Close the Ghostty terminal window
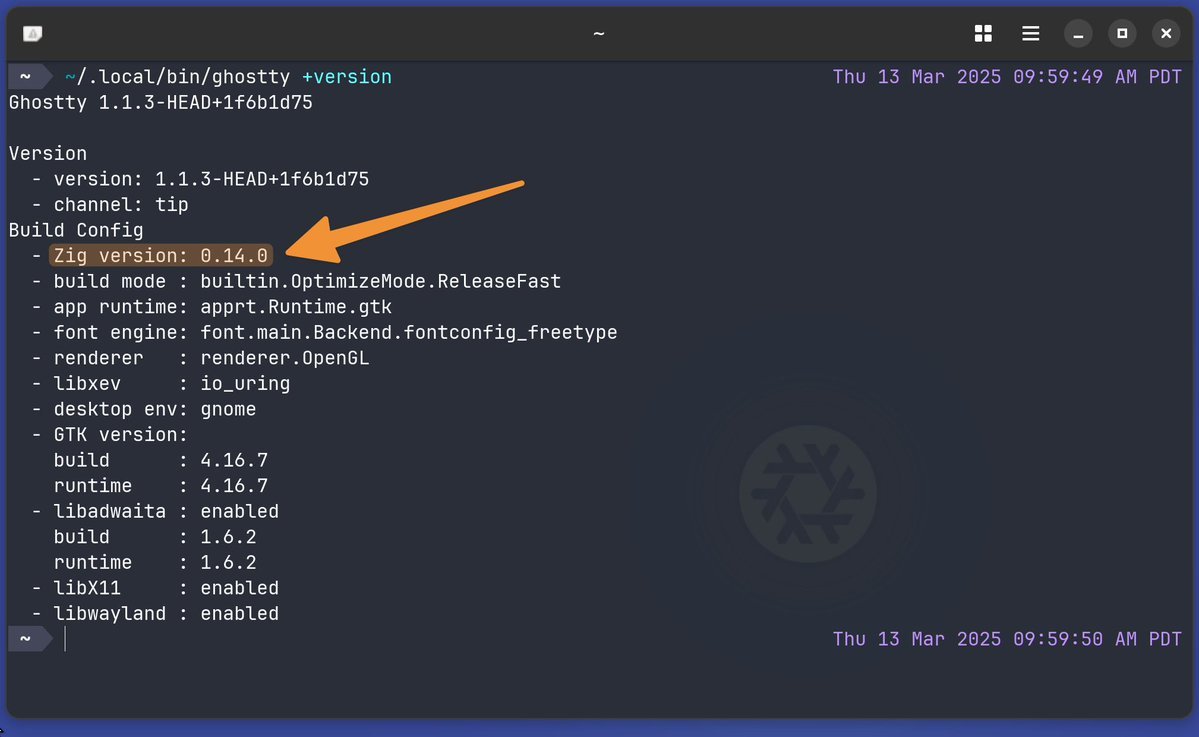1199x737 pixels. 1166,34
